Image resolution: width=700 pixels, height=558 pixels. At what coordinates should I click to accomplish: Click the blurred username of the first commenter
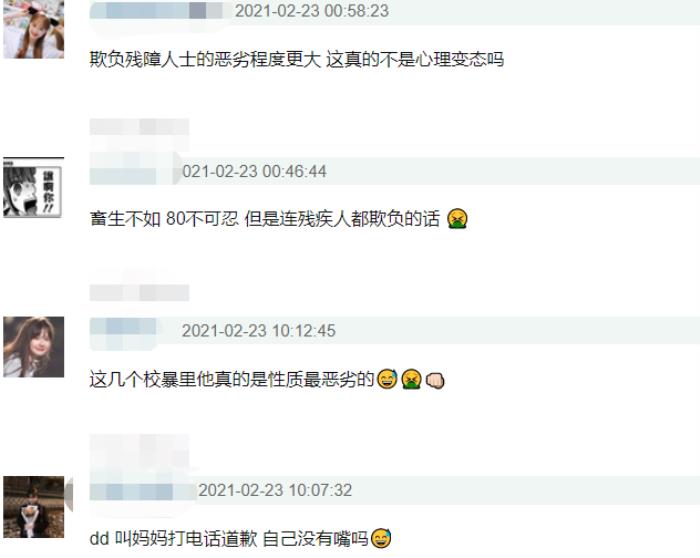pyautogui.click(x=156, y=11)
